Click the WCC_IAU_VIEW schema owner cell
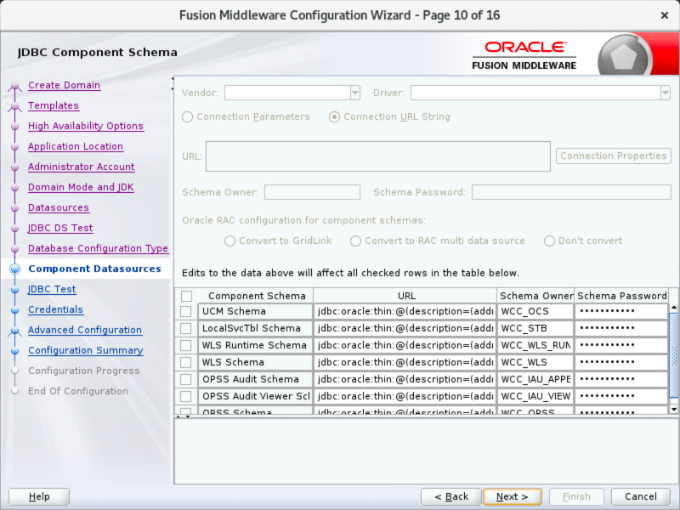680x510 pixels. click(x=536, y=396)
